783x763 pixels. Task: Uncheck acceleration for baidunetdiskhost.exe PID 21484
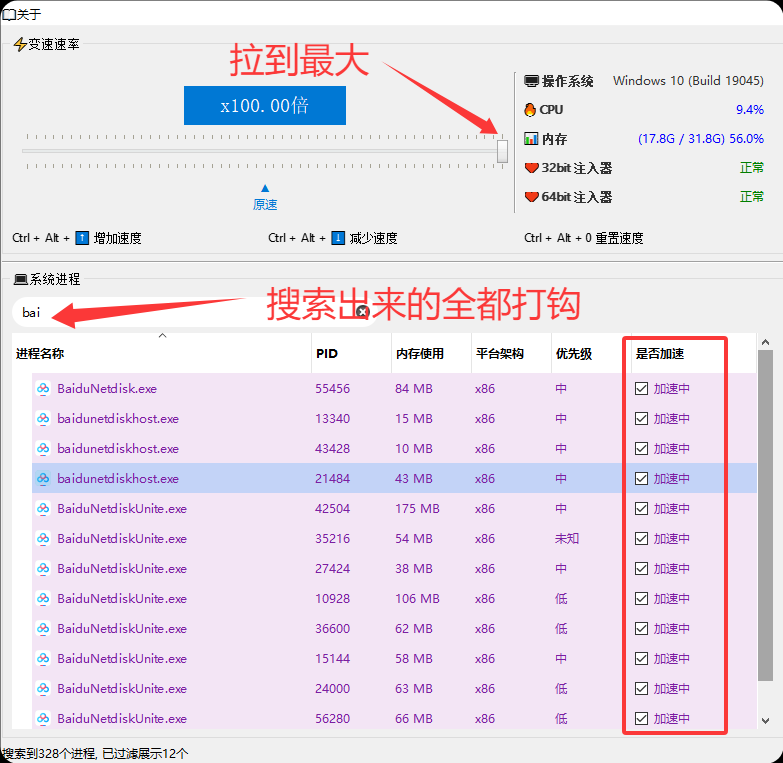[641, 478]
